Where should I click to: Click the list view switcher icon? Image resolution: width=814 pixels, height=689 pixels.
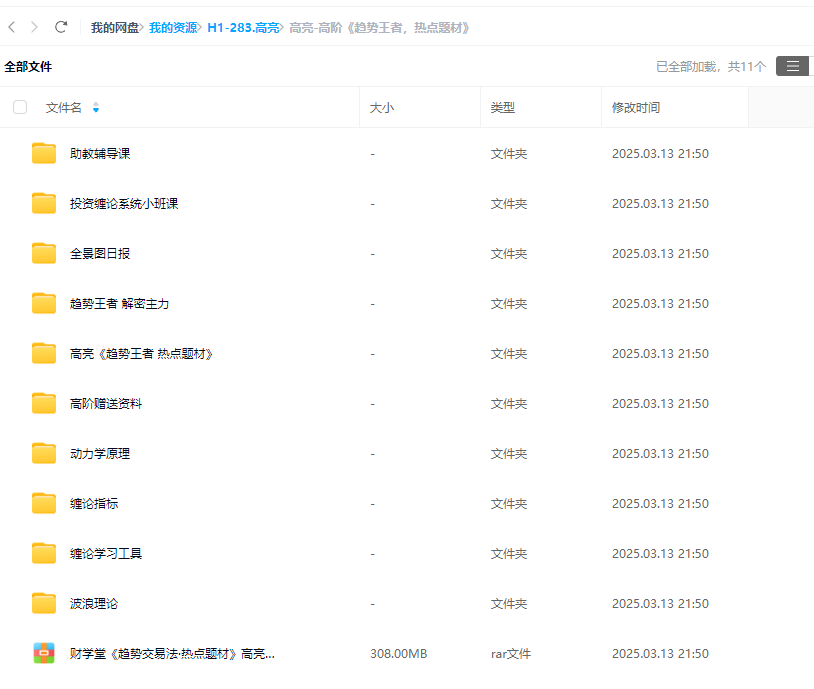pyautogui.click(x=792, y=66)
